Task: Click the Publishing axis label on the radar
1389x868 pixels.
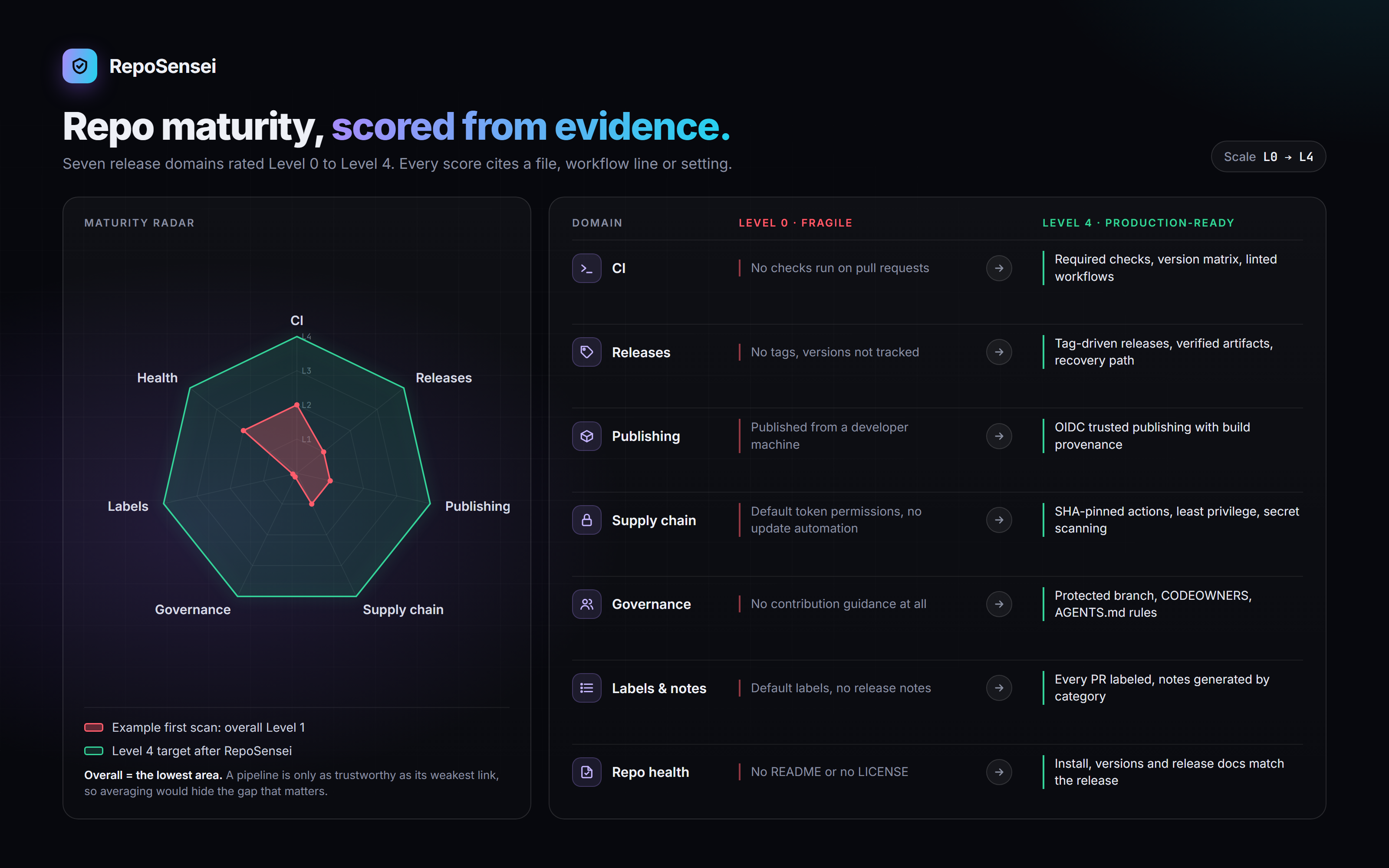Action: pos(477,506)
